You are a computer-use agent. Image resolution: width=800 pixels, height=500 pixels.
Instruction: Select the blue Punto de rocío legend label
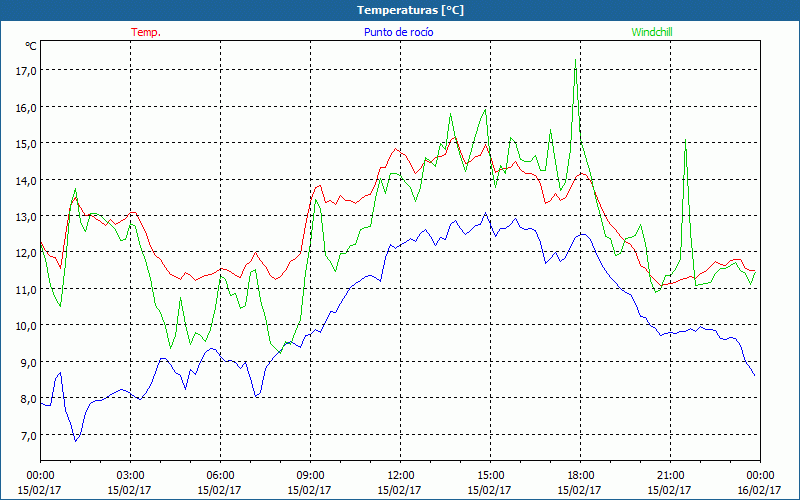[x=398, y=32]
